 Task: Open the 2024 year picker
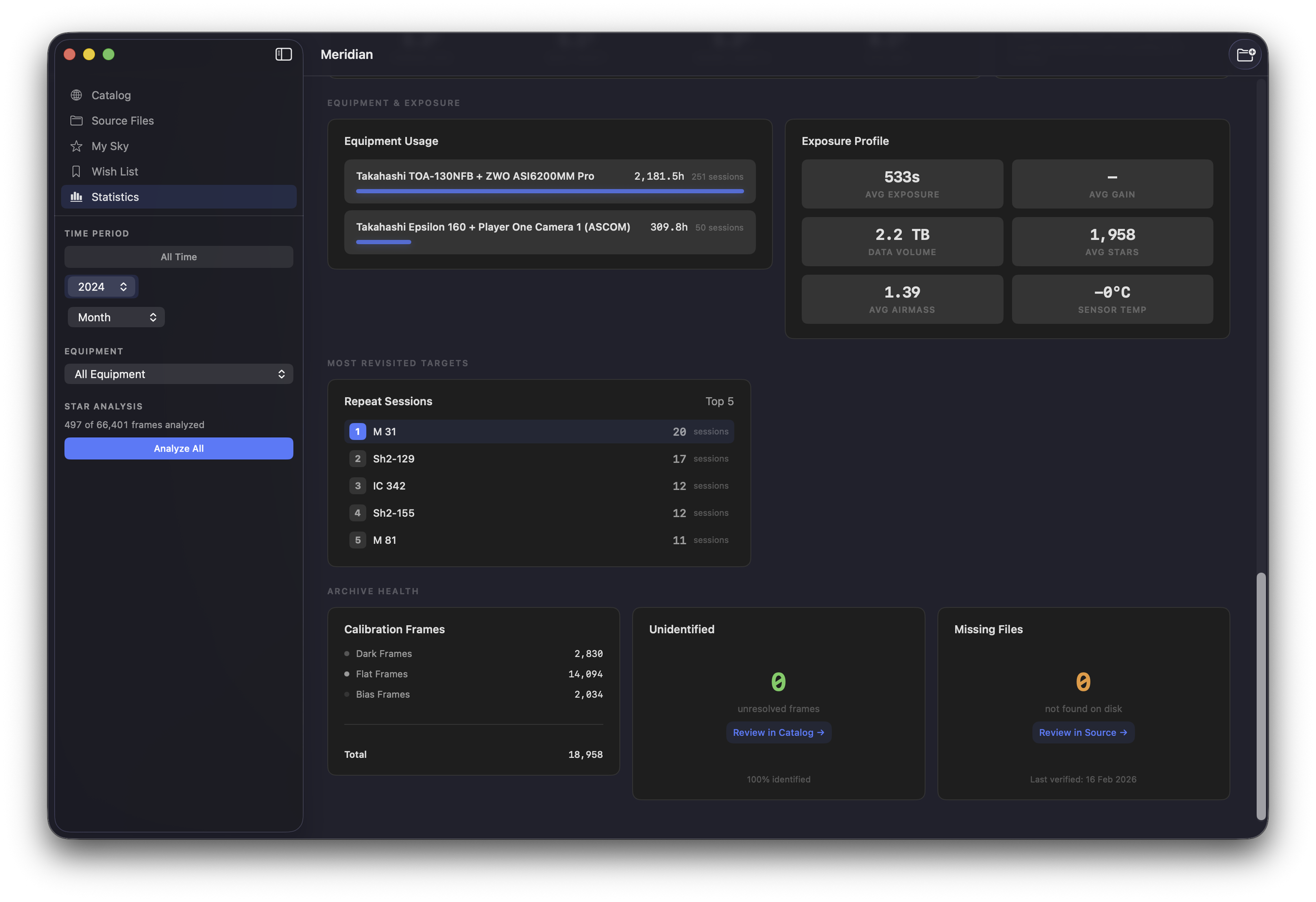pyautogui.click(x=102, y=286)
